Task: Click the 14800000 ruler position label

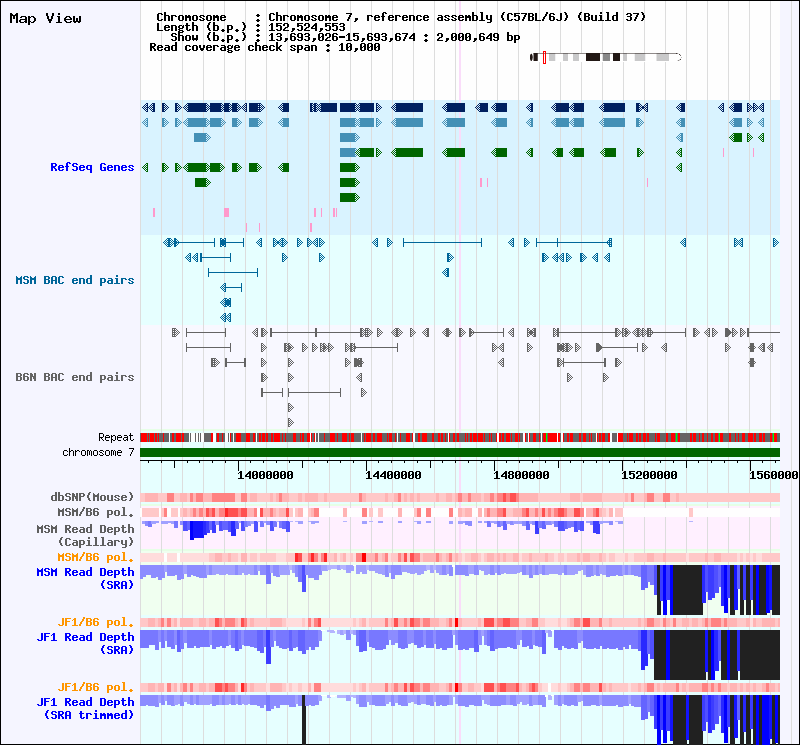Action: [521, 476]
